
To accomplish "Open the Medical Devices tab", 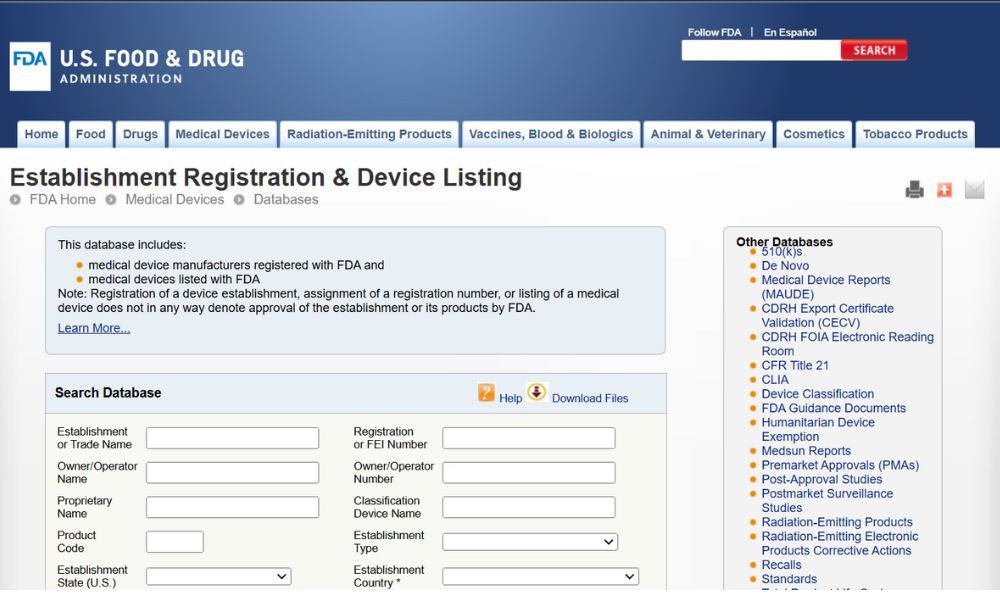I will point(223,135).
